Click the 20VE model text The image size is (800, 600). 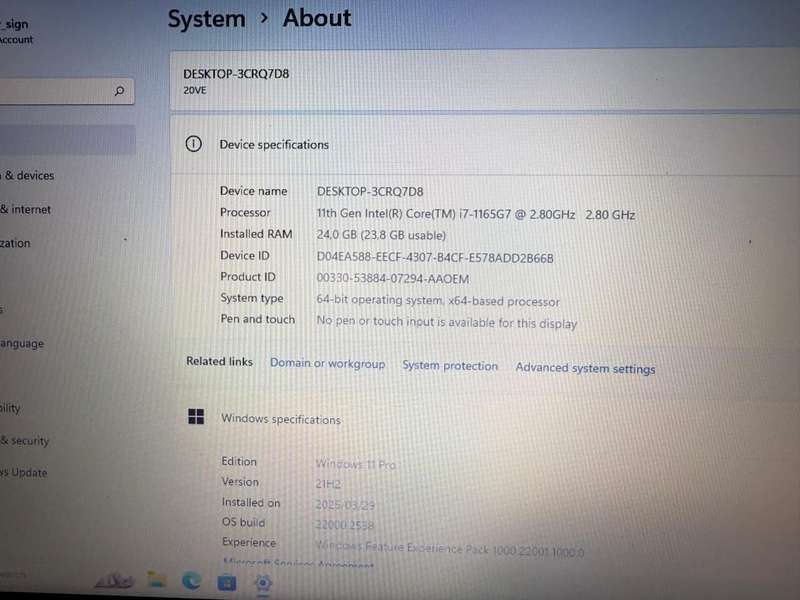coord(195,90)
